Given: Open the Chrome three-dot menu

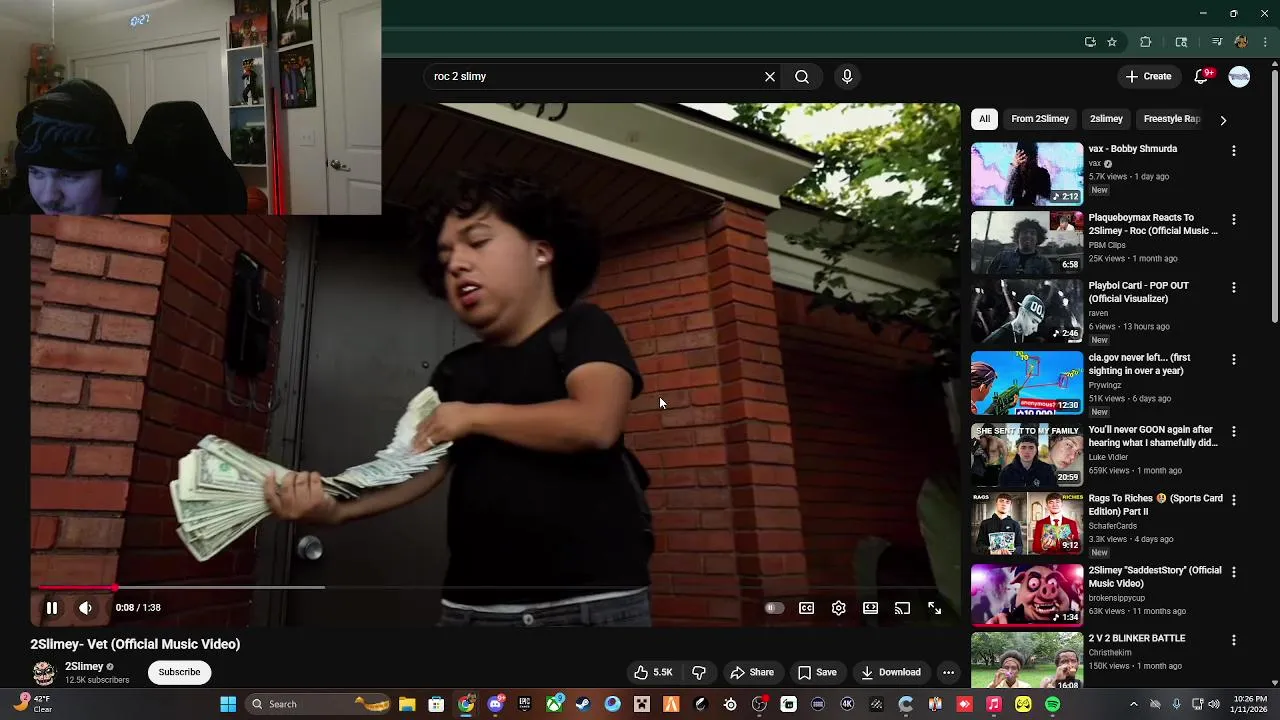Looking at the screenshot, I should 1265,42.
